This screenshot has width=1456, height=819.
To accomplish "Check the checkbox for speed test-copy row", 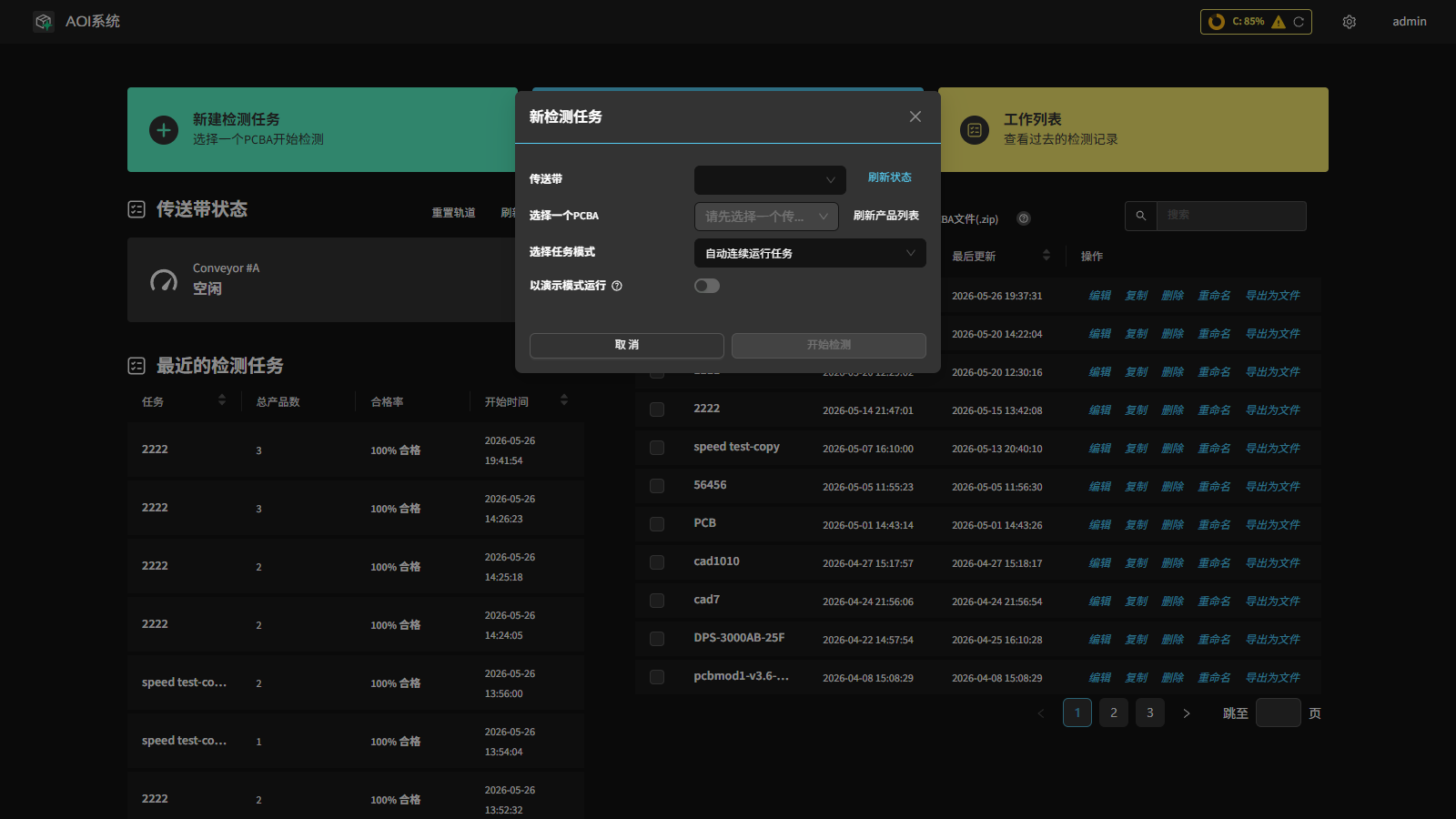I will point(657,448).
